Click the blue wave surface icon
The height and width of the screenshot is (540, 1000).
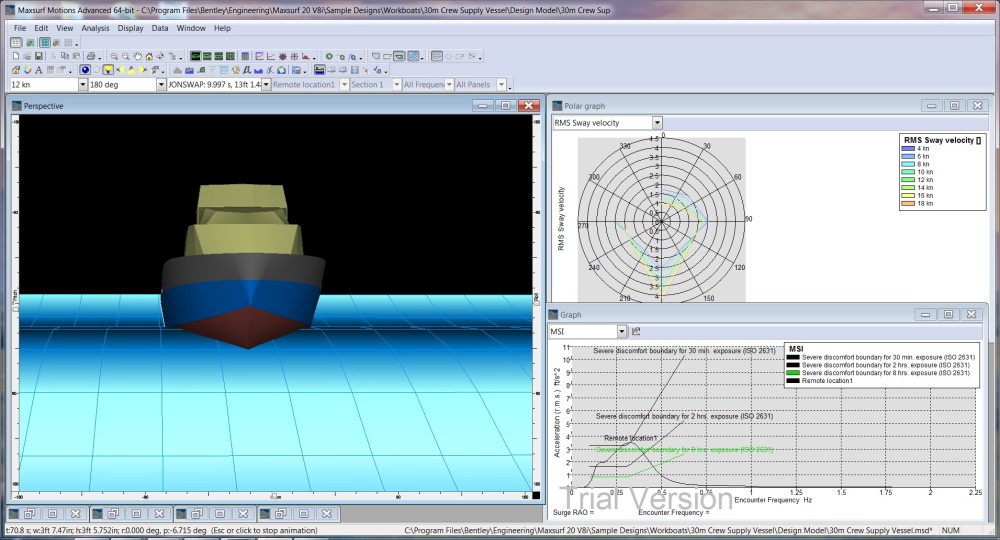pyautogui.click(x=258, y=69)
